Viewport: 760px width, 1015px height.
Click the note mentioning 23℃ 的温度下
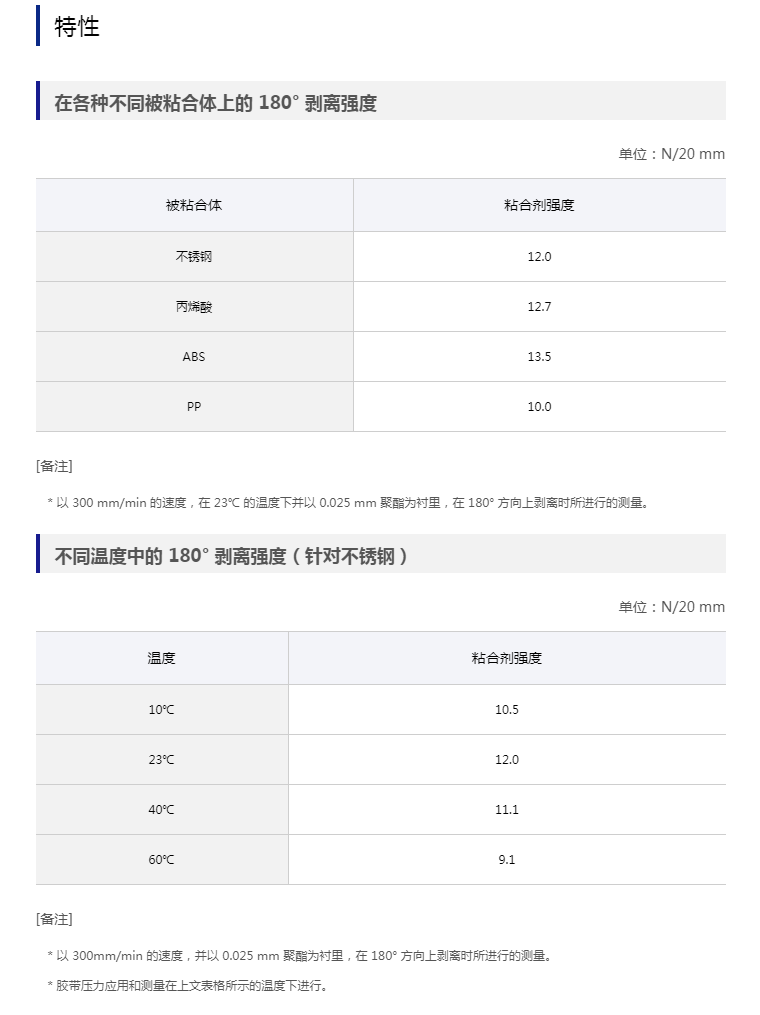point(348,503)
